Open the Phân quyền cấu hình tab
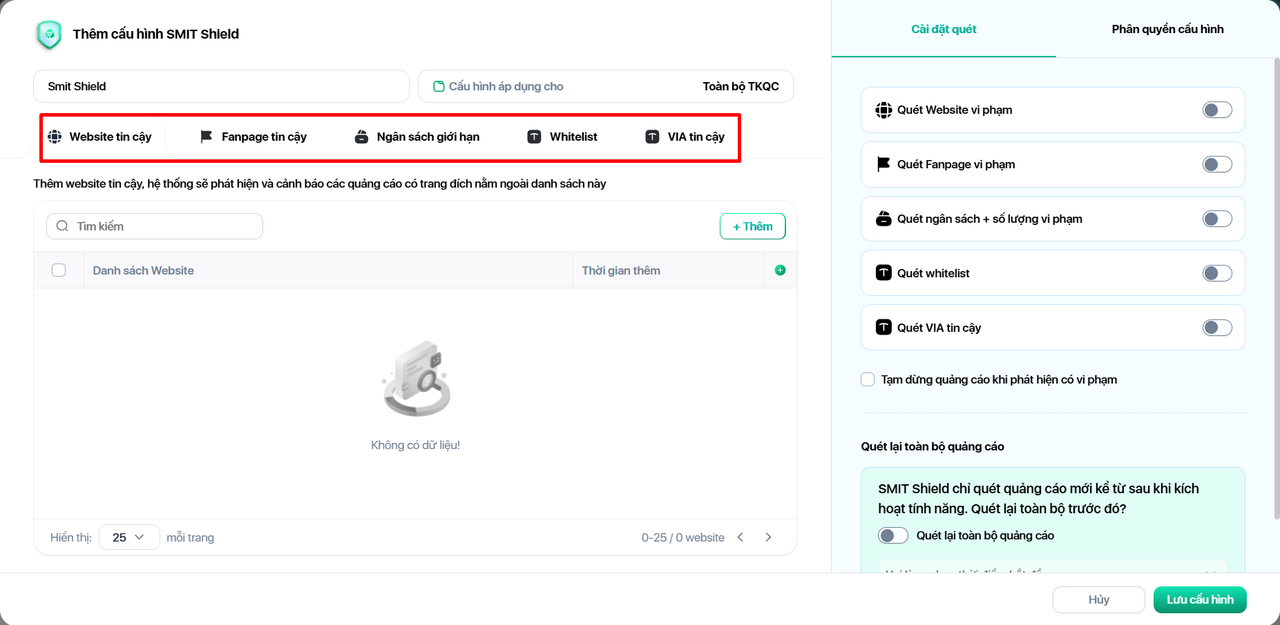 [1167, 29]
